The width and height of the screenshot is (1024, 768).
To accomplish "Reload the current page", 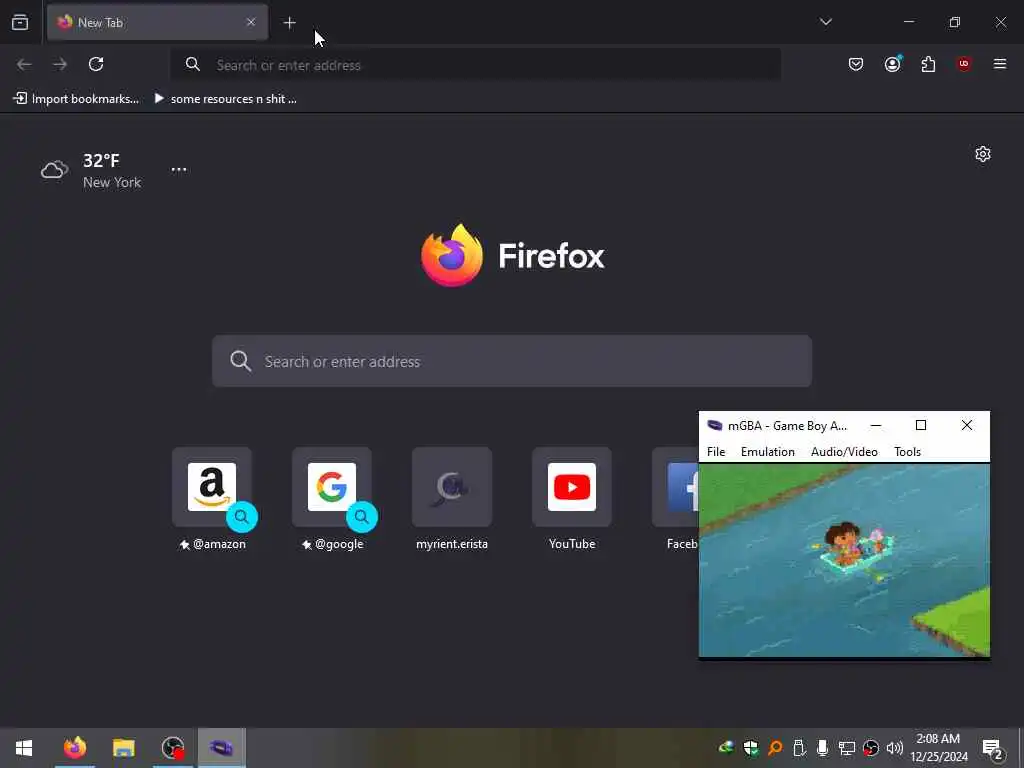I will click(x=96, y=64).
